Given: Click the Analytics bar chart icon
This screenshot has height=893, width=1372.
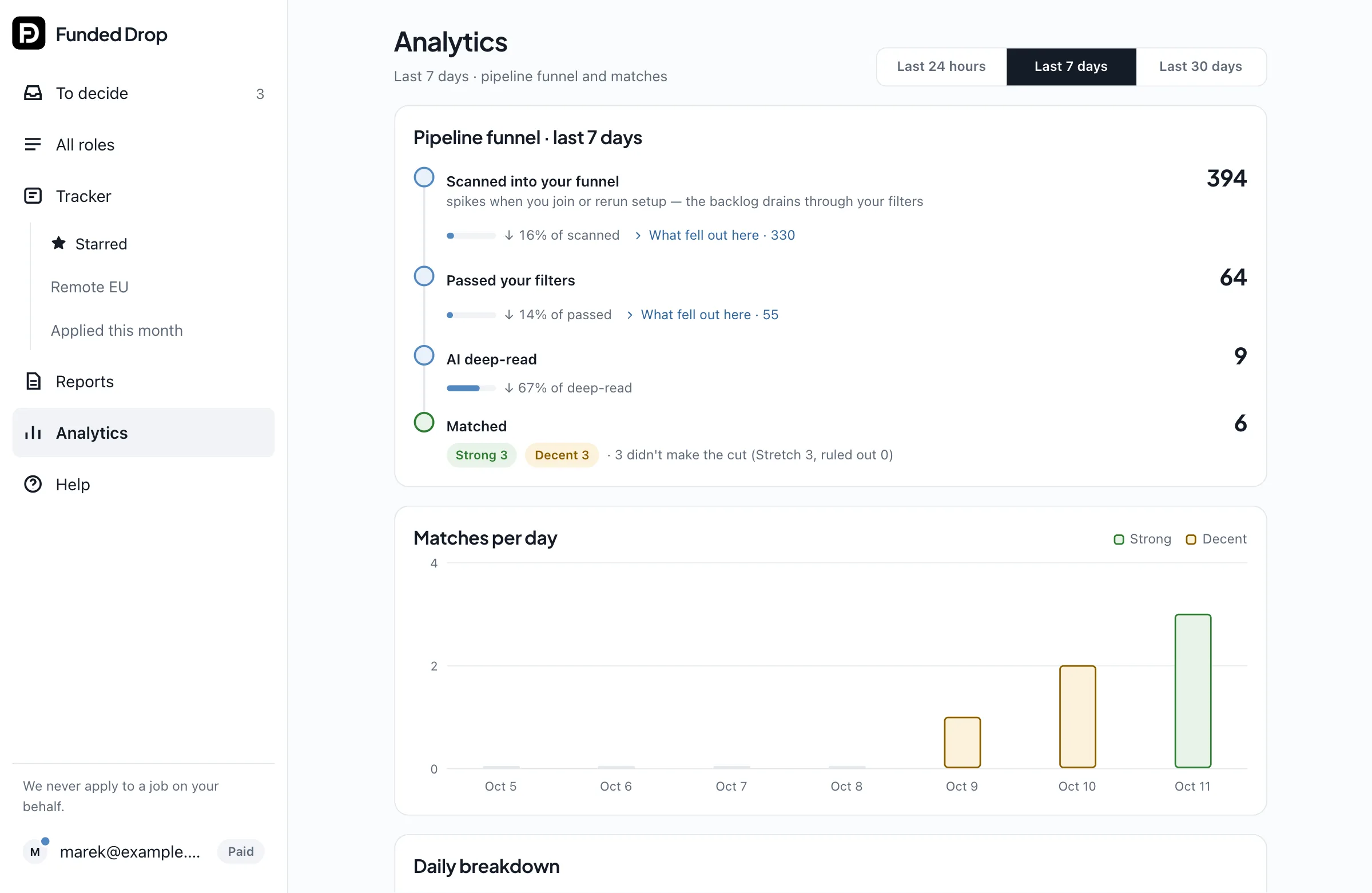Looking at the screenshot, I should (33, 432).
